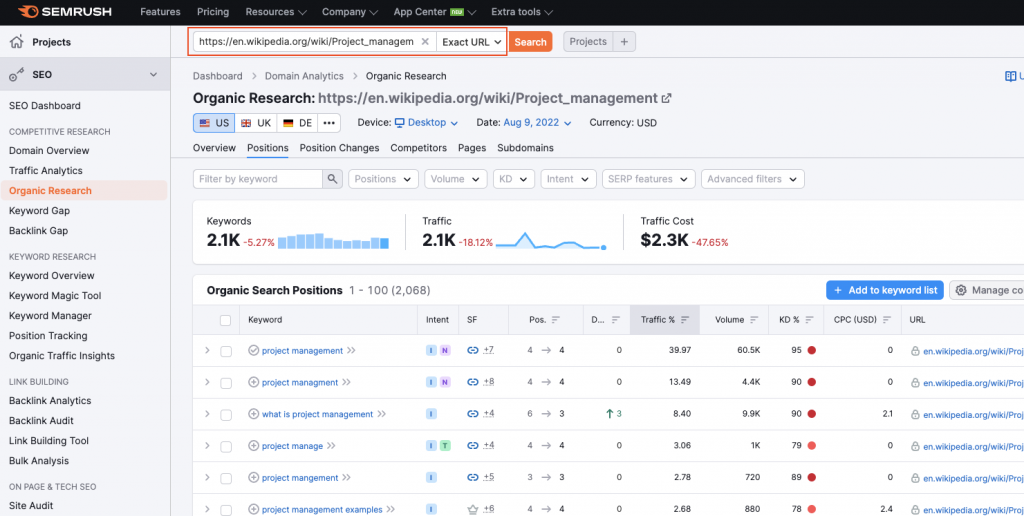Image resolution: width=1024 pixels, height=516 pixels.
Task: Click the SEO key icon in sidebar
Action: pos(17,75)
